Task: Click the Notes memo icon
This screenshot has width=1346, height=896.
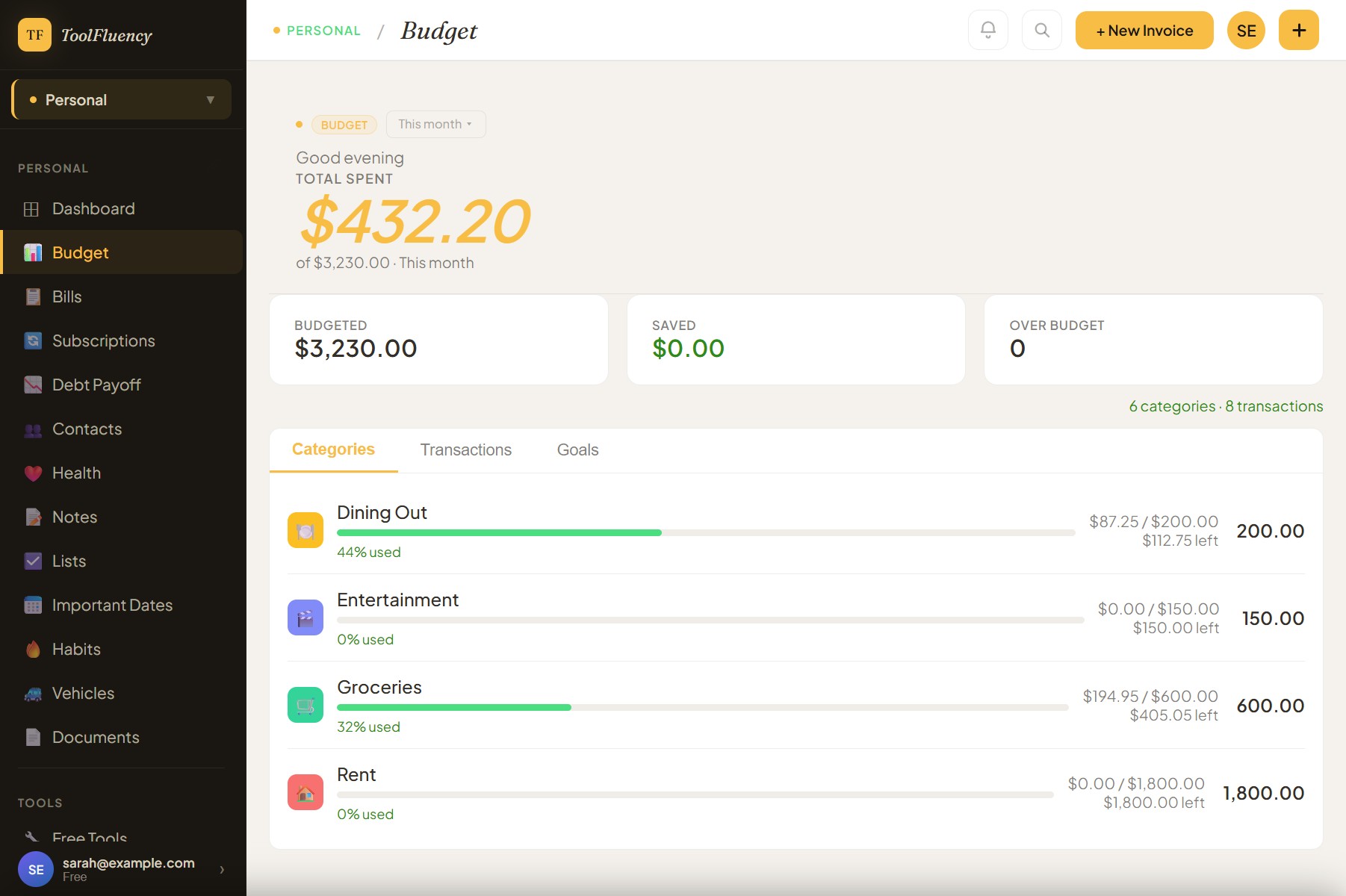Action: click(33, 517)
